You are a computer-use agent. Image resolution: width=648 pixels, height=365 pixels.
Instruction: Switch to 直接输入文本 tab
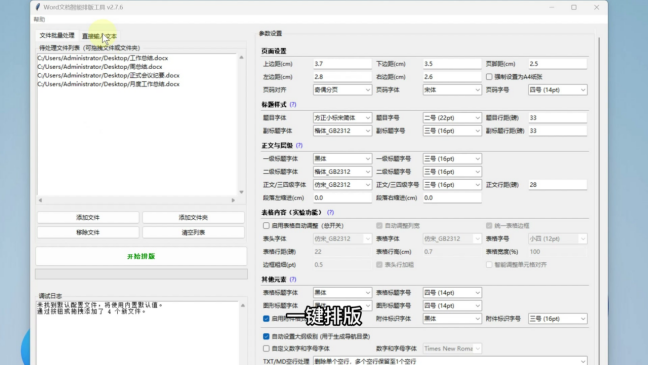99,36
